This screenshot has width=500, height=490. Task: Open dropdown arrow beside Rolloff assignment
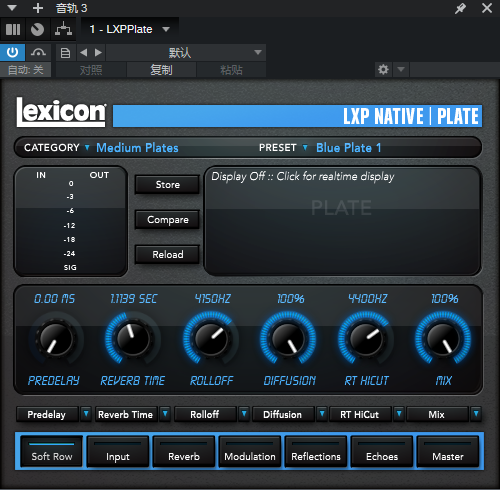pos(244,414)
